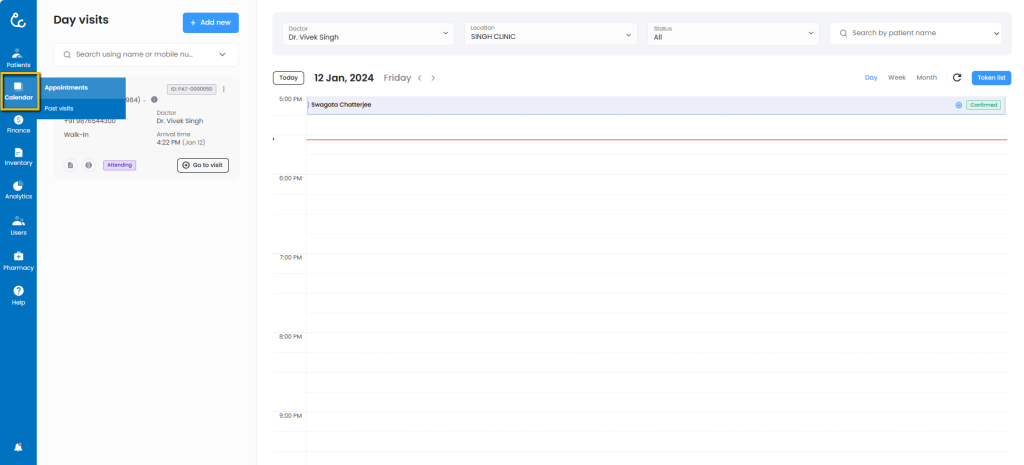Expand the Status filter dropdown
The width and height of the screenshot is (1024, 465).
[732, 33]
